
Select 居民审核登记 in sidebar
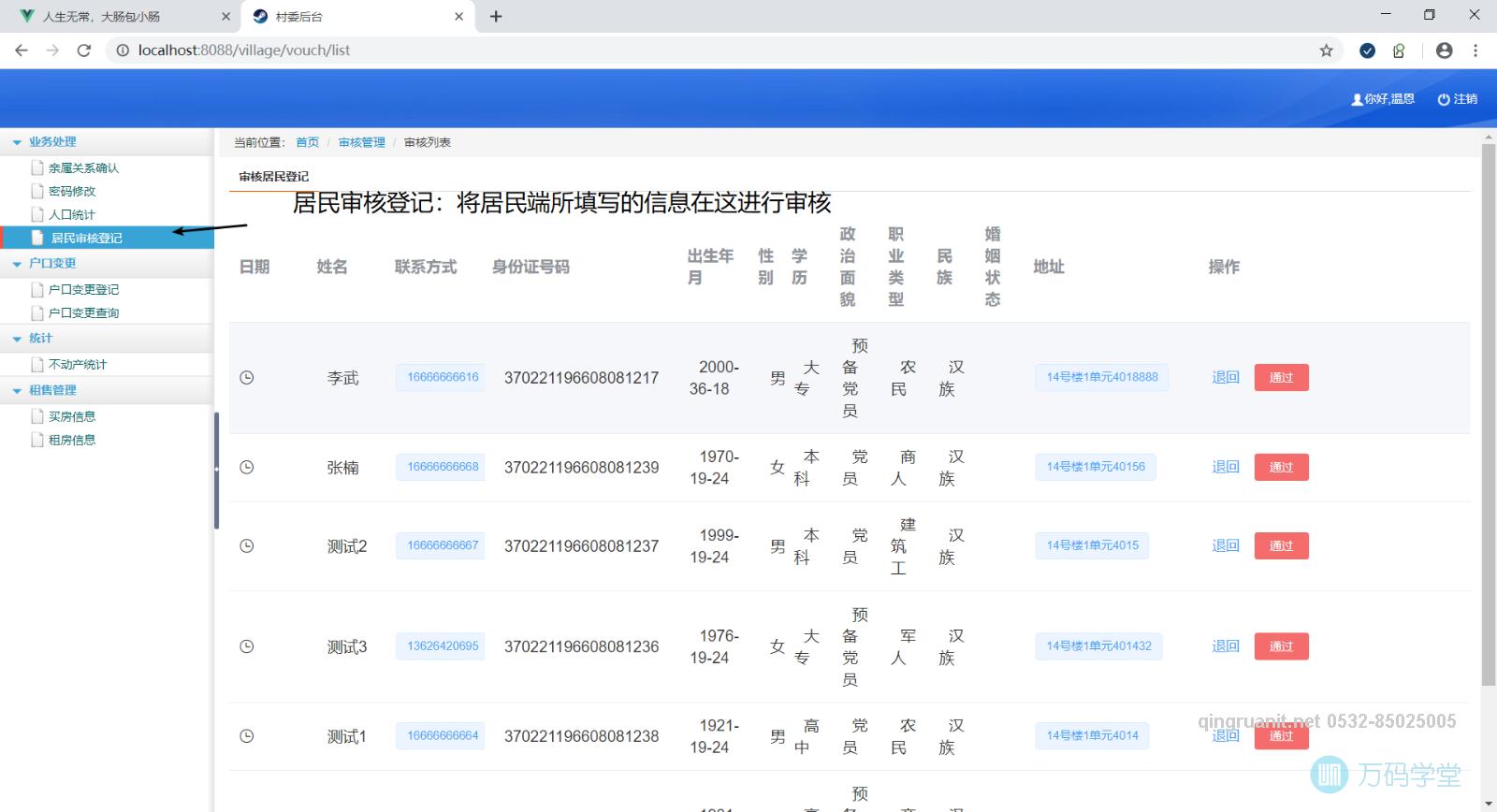click(107, 238)
